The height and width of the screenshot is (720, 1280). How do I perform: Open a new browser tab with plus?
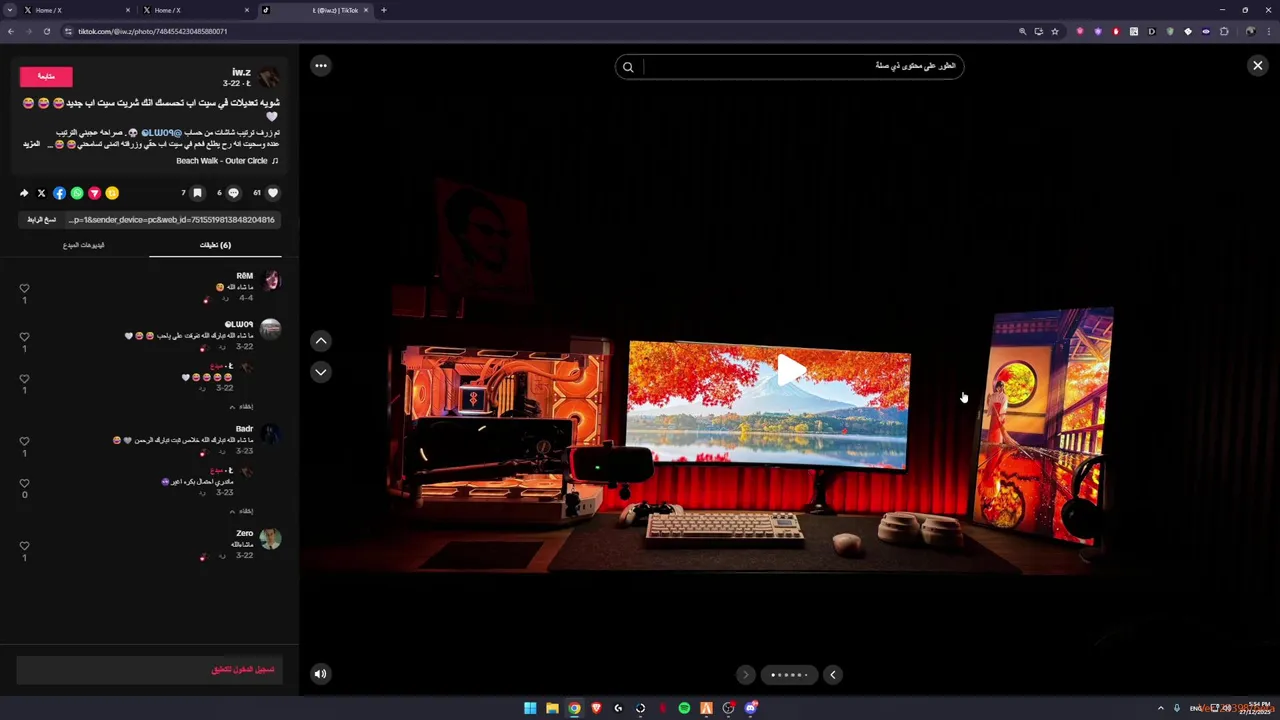pos(384,10)
